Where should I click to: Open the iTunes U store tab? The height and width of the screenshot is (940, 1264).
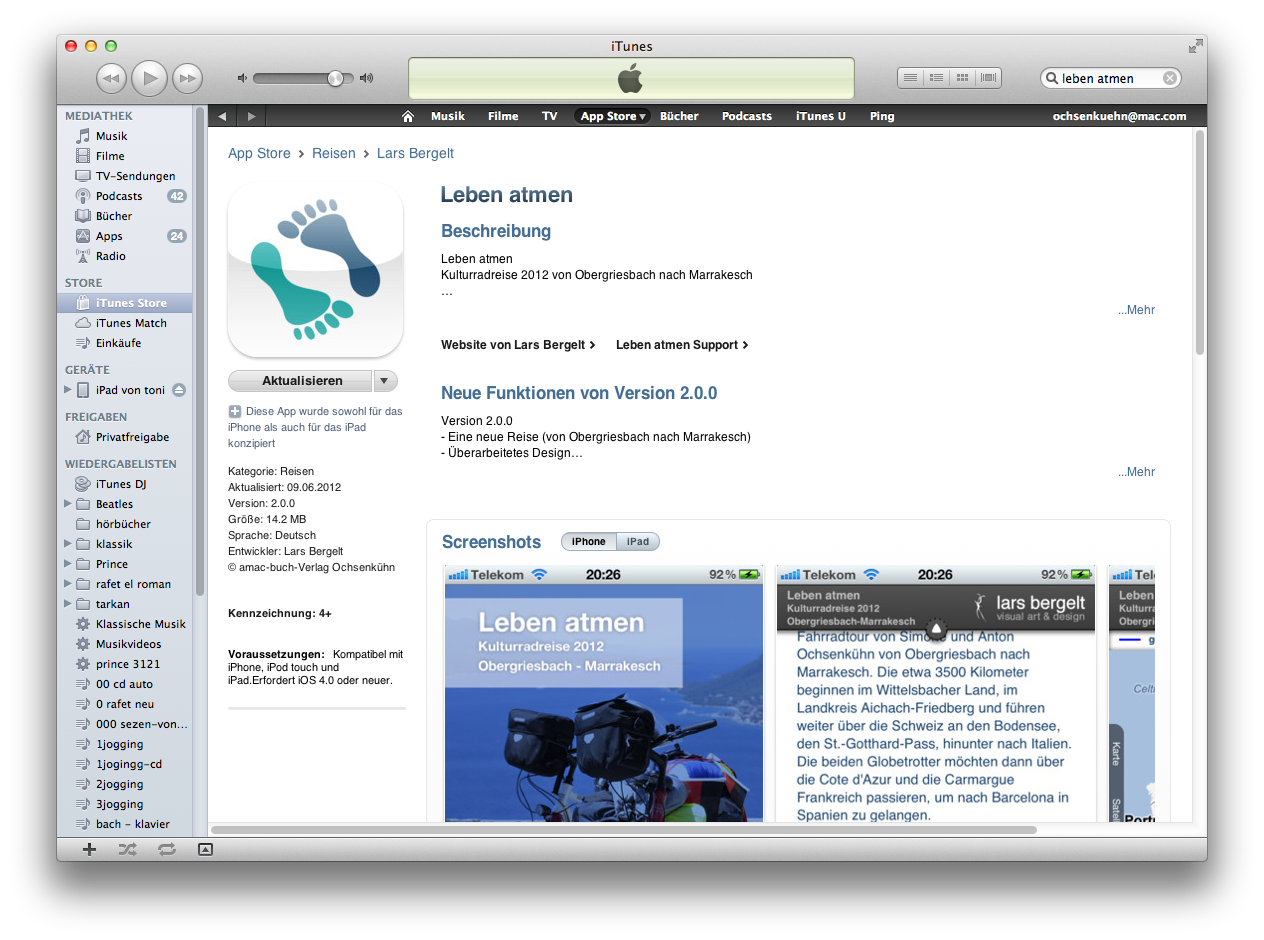(821, 116)
